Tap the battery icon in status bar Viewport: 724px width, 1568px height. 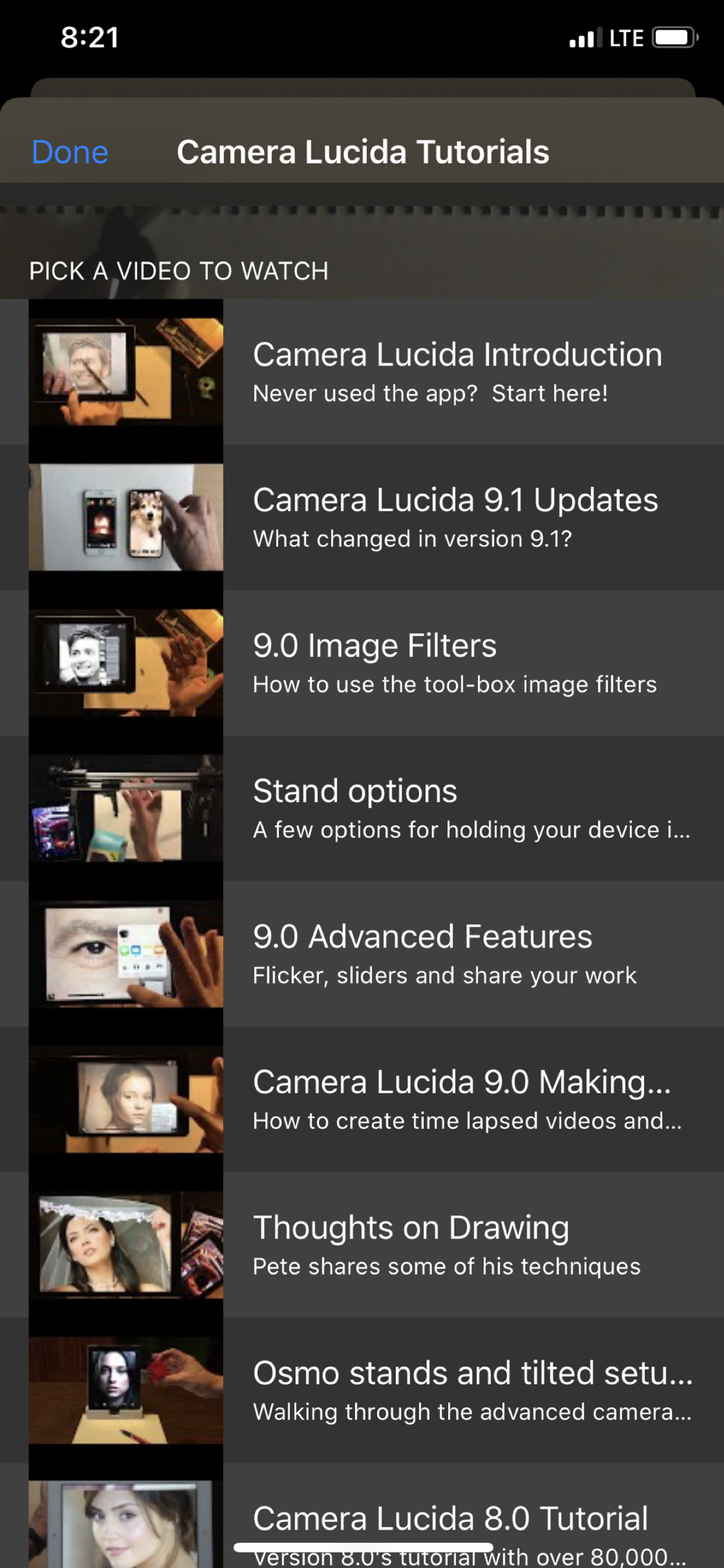(x=675, y=38)
